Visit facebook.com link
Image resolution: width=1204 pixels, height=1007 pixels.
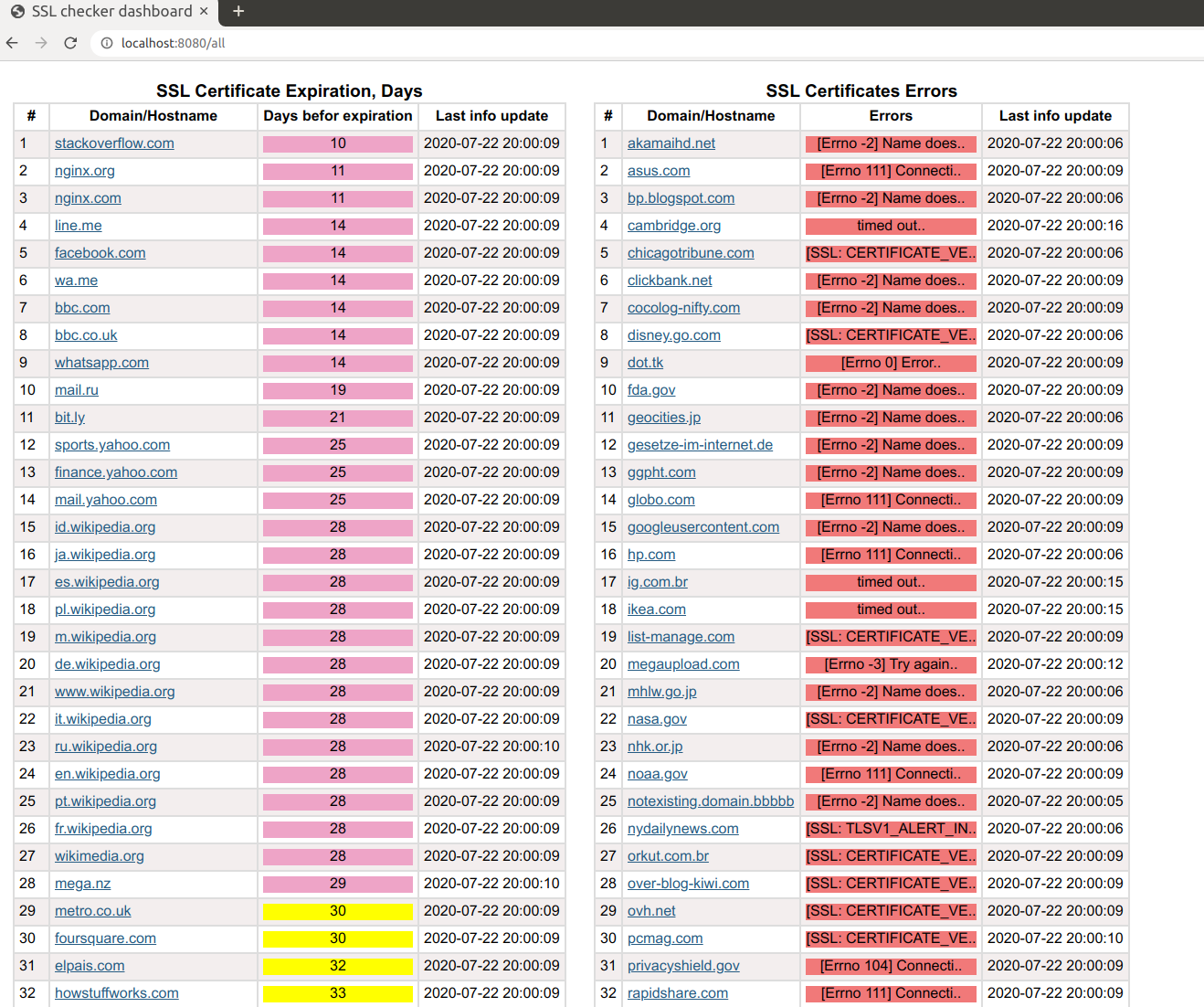coord(100,253)
